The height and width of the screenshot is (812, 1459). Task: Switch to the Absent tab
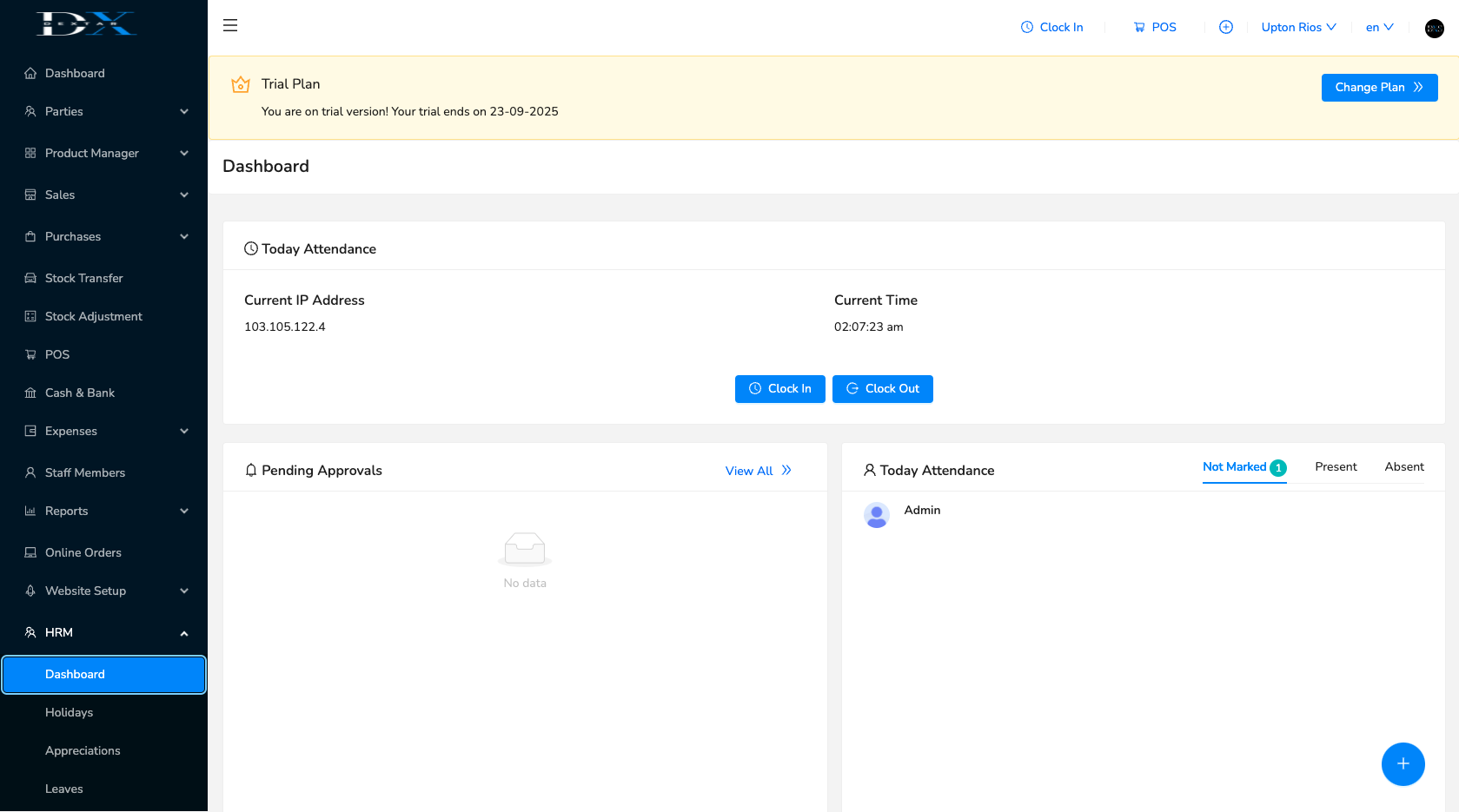1404,467
